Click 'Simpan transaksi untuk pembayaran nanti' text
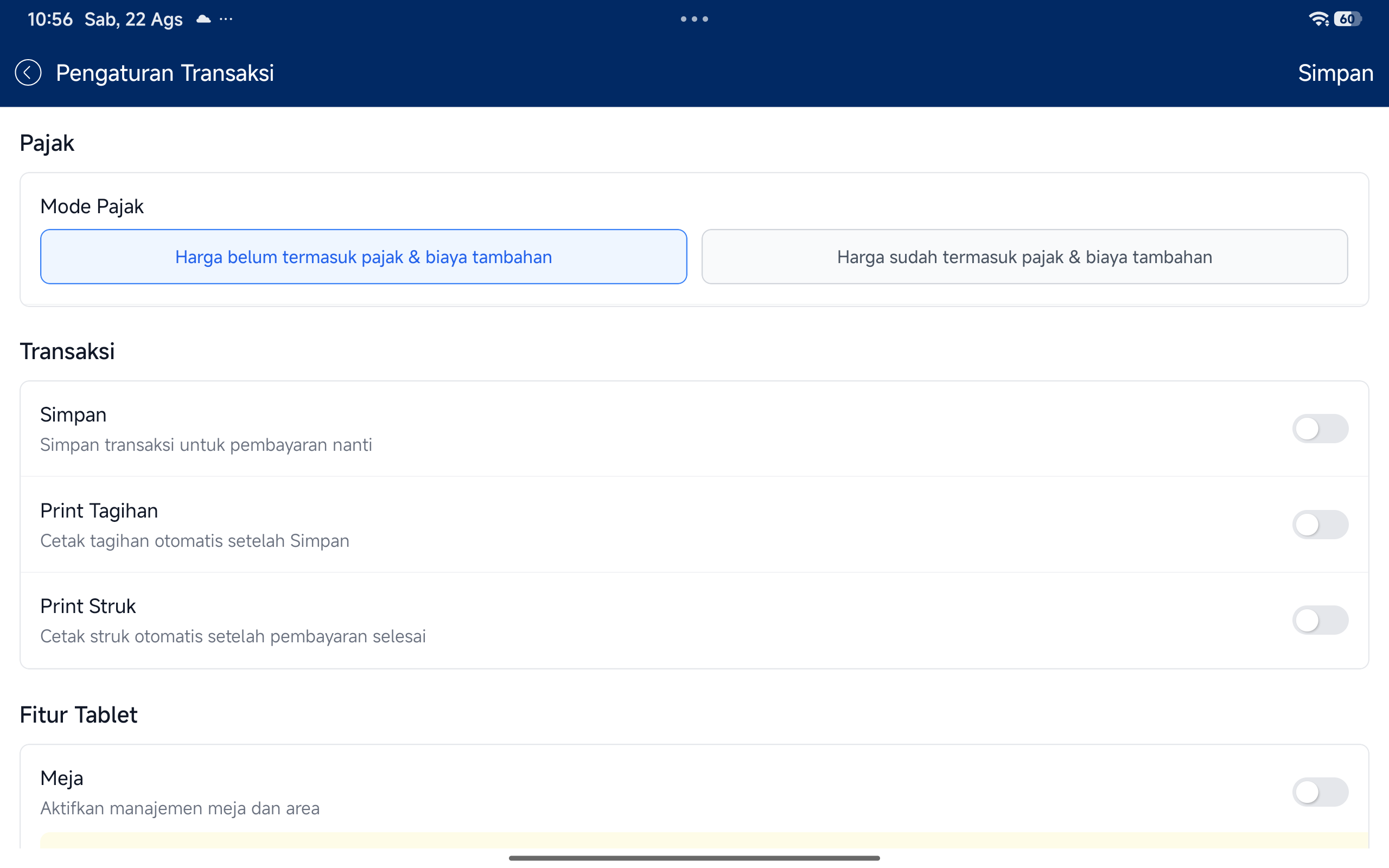This screenshot has width=1389, height=868. [x=206, y=445]
